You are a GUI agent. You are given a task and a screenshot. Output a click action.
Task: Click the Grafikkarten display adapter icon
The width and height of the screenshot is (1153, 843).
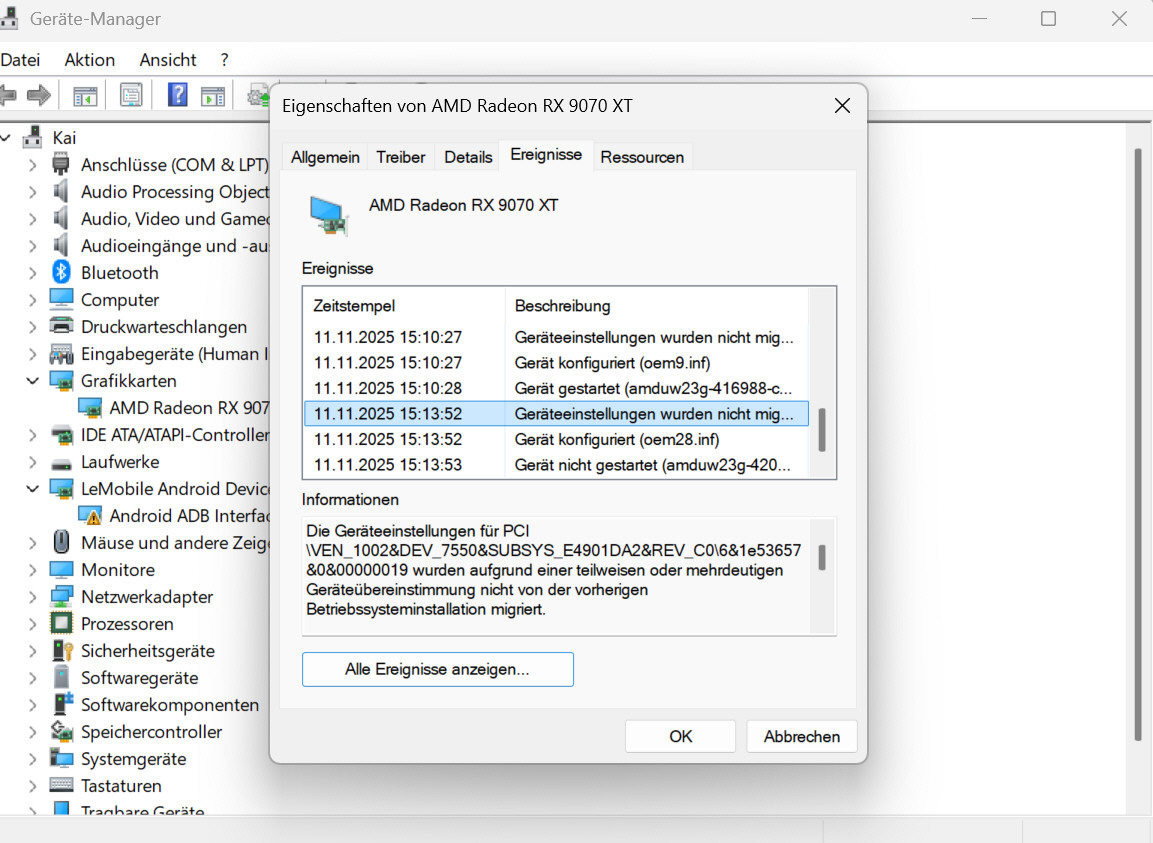pyautogui.click(x=61, y=381)
